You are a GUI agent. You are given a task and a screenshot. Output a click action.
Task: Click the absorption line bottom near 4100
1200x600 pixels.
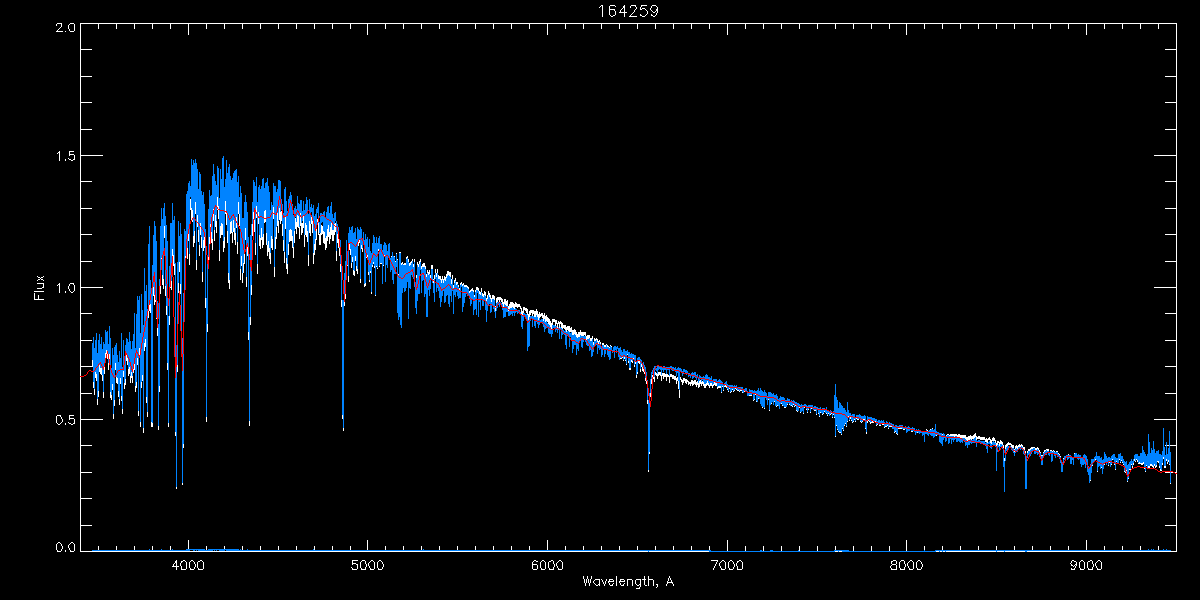(206, 418)
